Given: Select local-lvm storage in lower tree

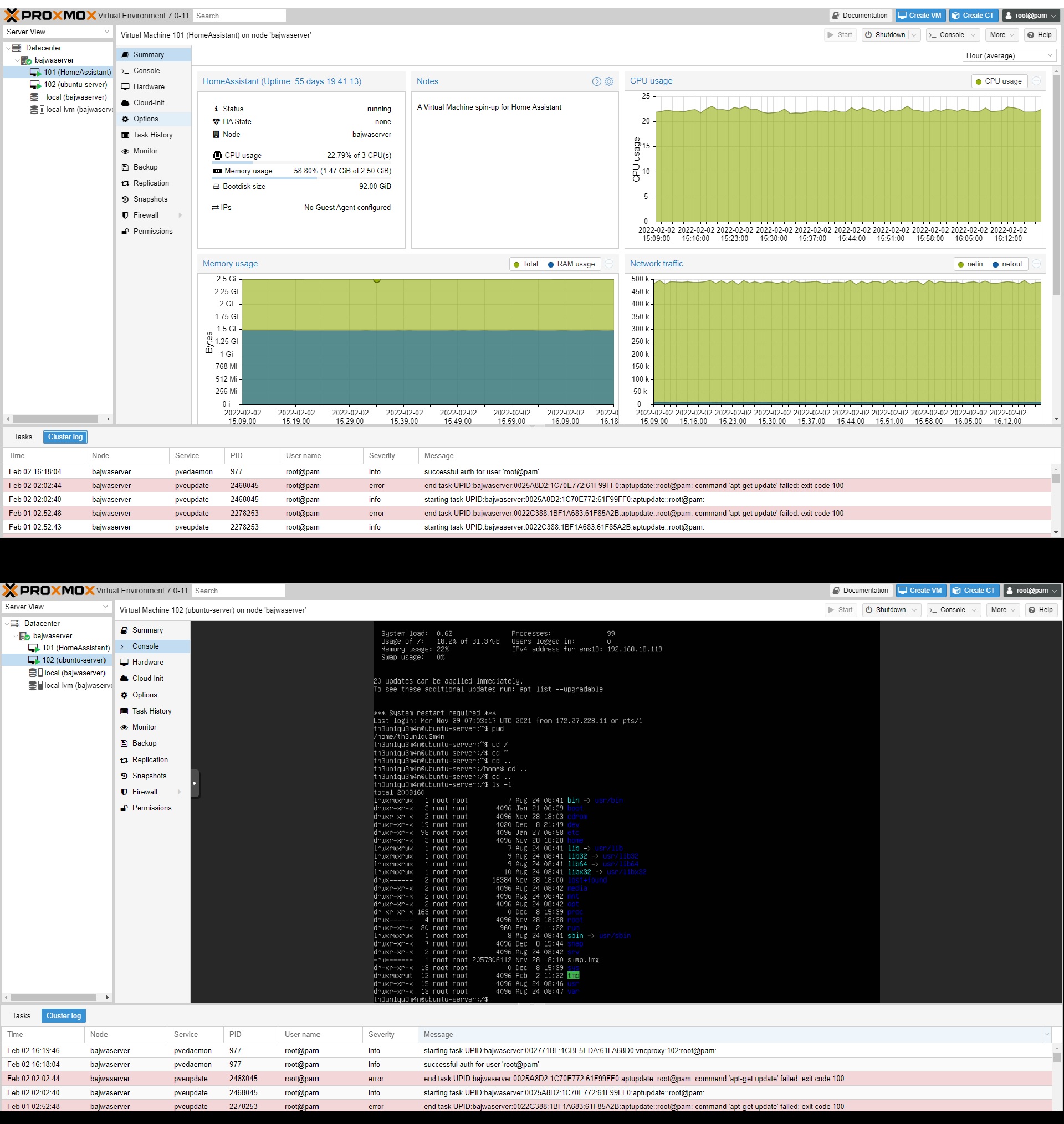Looking at the screenshot, I should click(77, 685).
